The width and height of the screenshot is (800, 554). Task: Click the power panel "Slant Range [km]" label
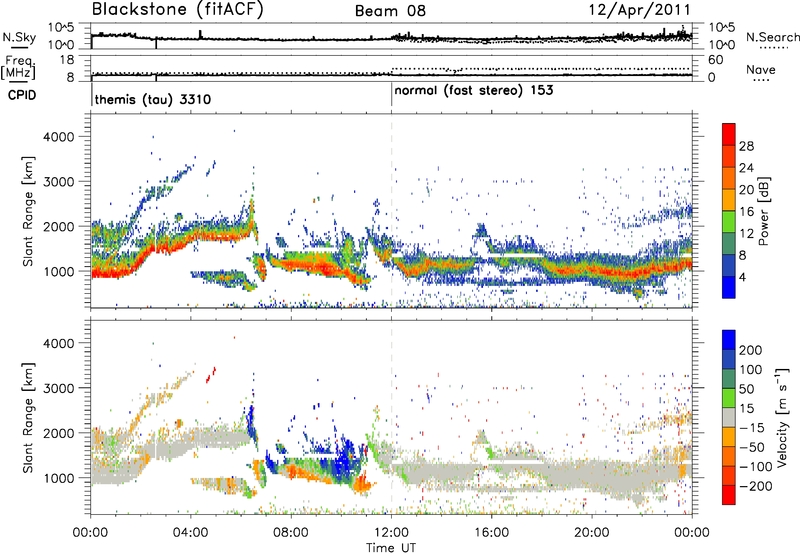point(28,211)
